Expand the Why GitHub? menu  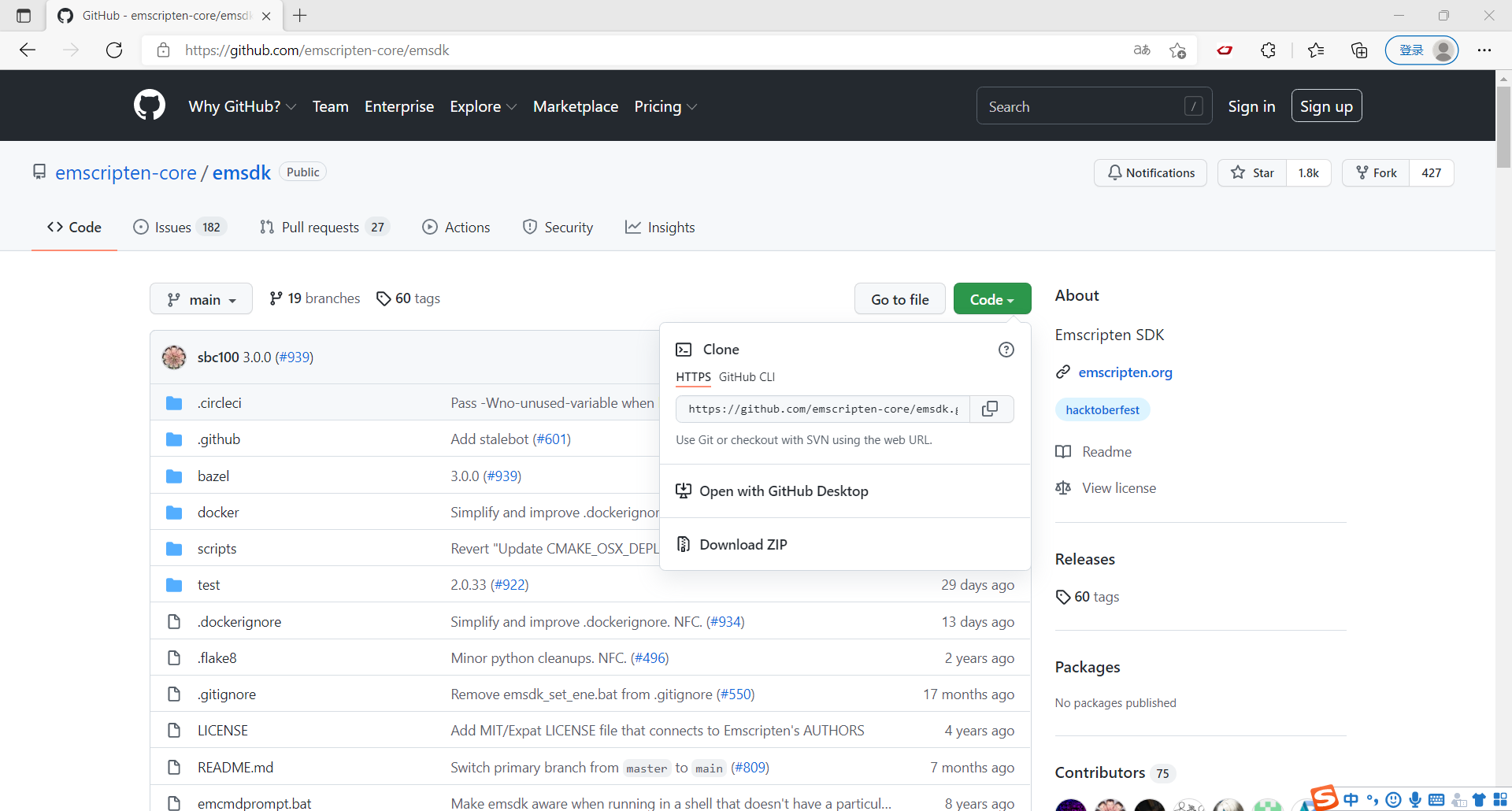point(242,106)
